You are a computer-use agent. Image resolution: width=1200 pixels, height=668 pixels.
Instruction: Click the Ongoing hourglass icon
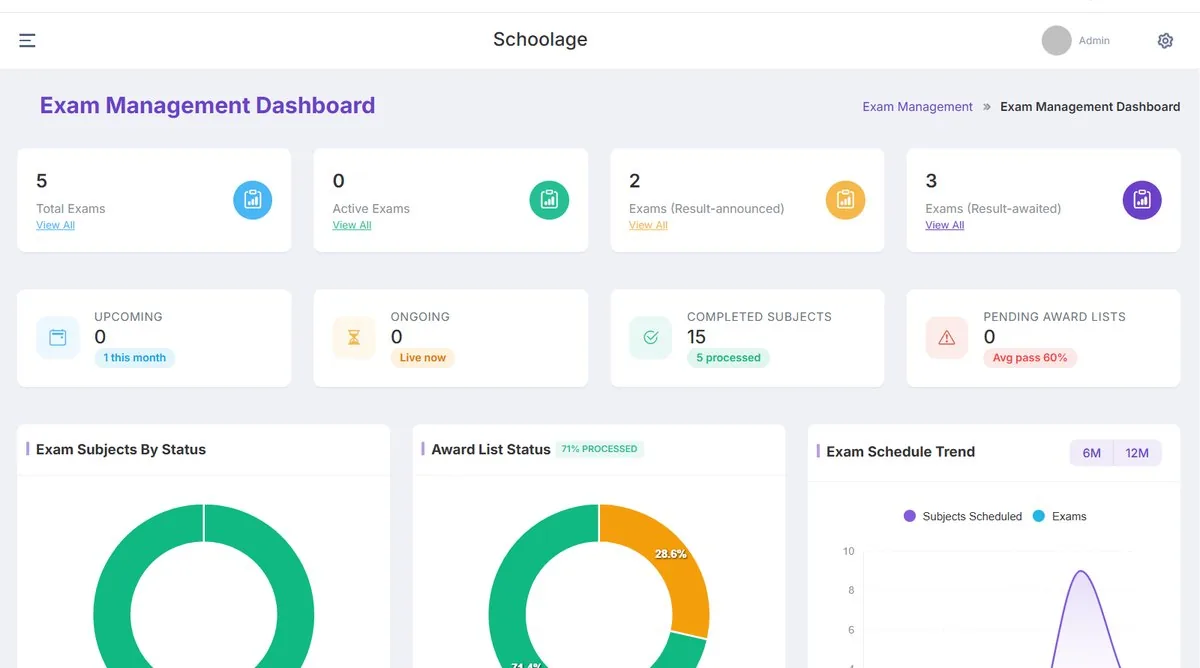coord(354,338)
